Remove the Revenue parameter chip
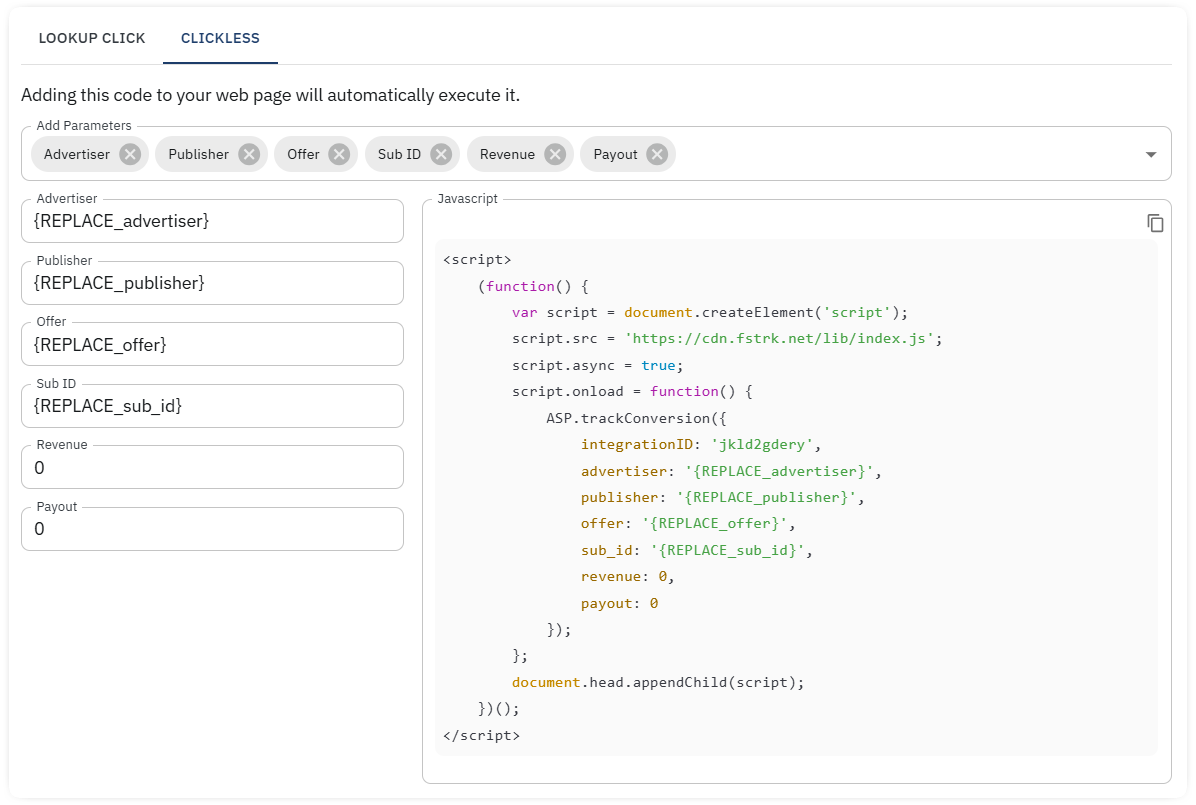This screenshot has height=805, width=1196. coord(554,154)
